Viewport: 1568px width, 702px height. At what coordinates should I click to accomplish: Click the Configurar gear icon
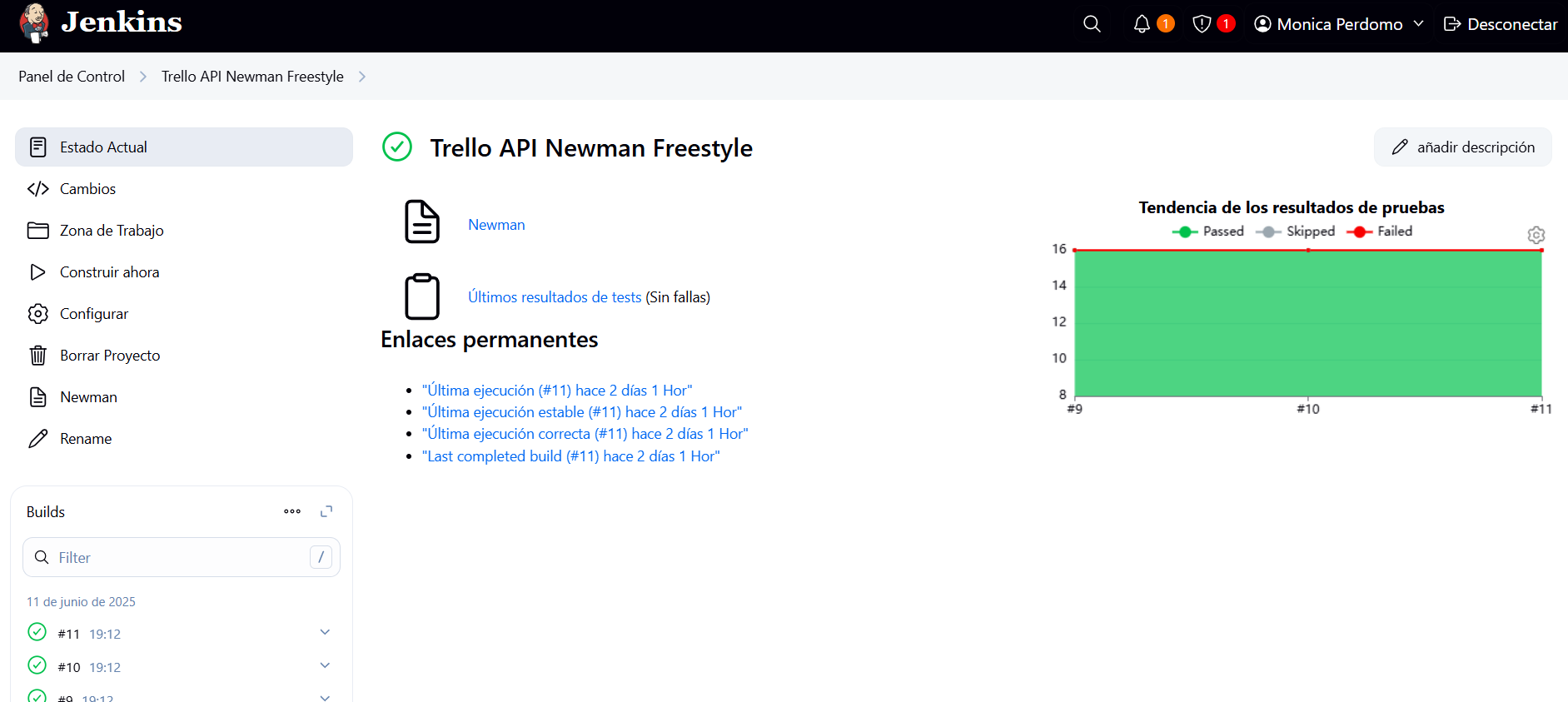[x=37, y=314]
